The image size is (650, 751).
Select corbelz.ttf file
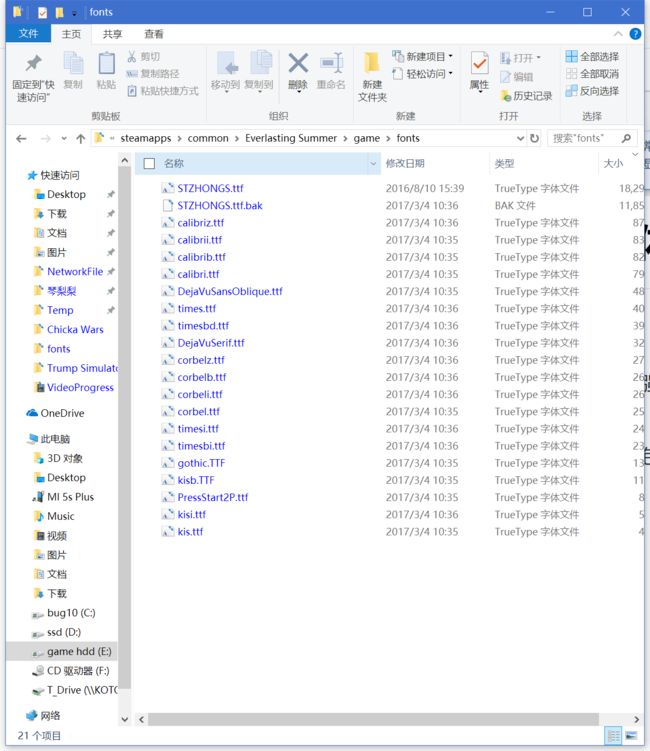pyautogui.click(x=201, y=360)
